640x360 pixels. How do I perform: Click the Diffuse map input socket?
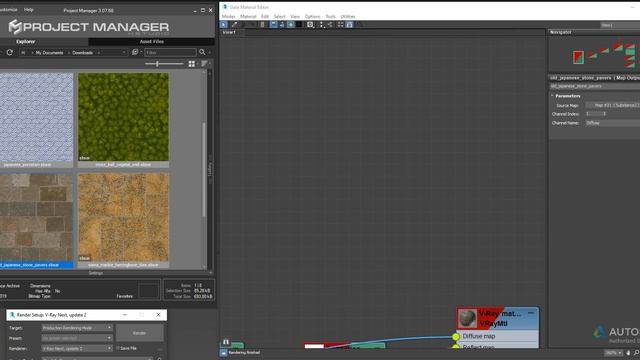(456, 336)
